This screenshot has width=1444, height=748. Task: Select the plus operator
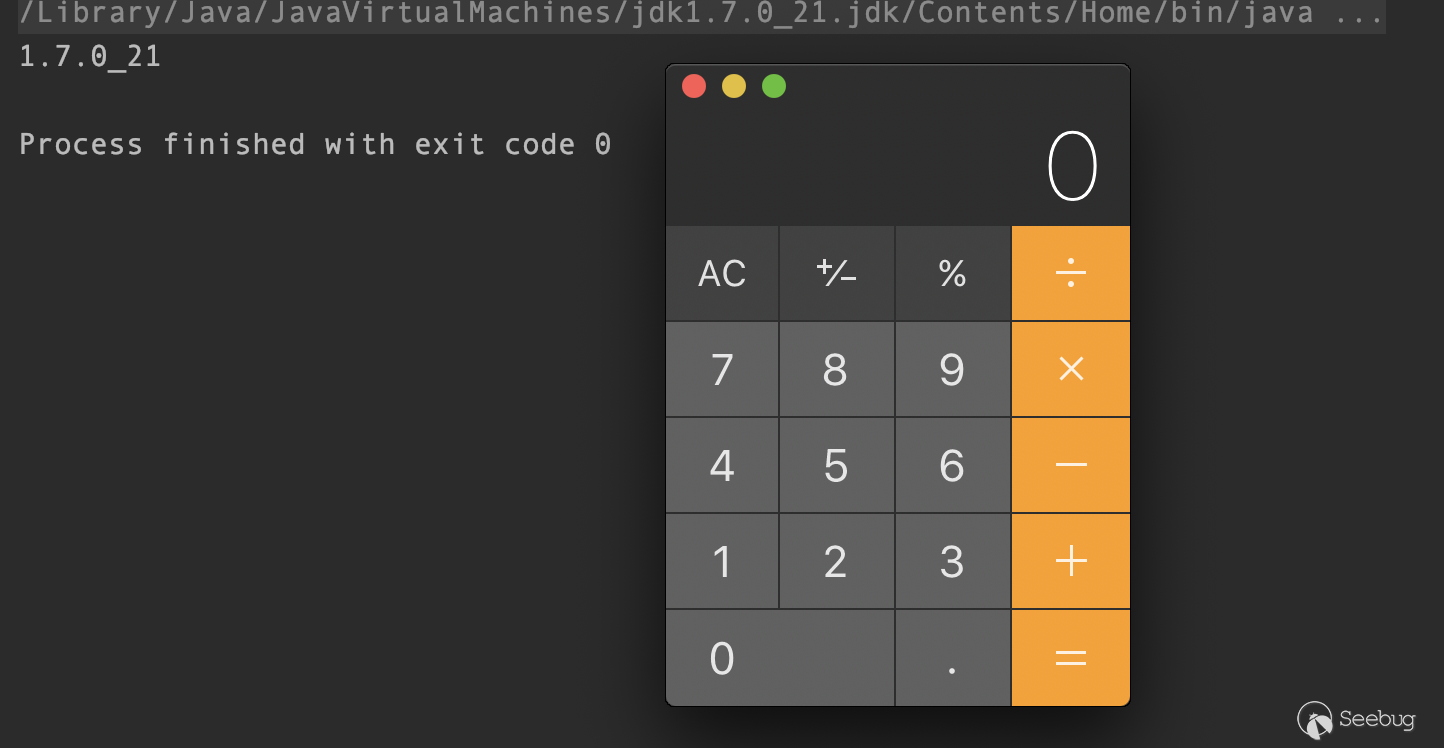(1071, 561)
